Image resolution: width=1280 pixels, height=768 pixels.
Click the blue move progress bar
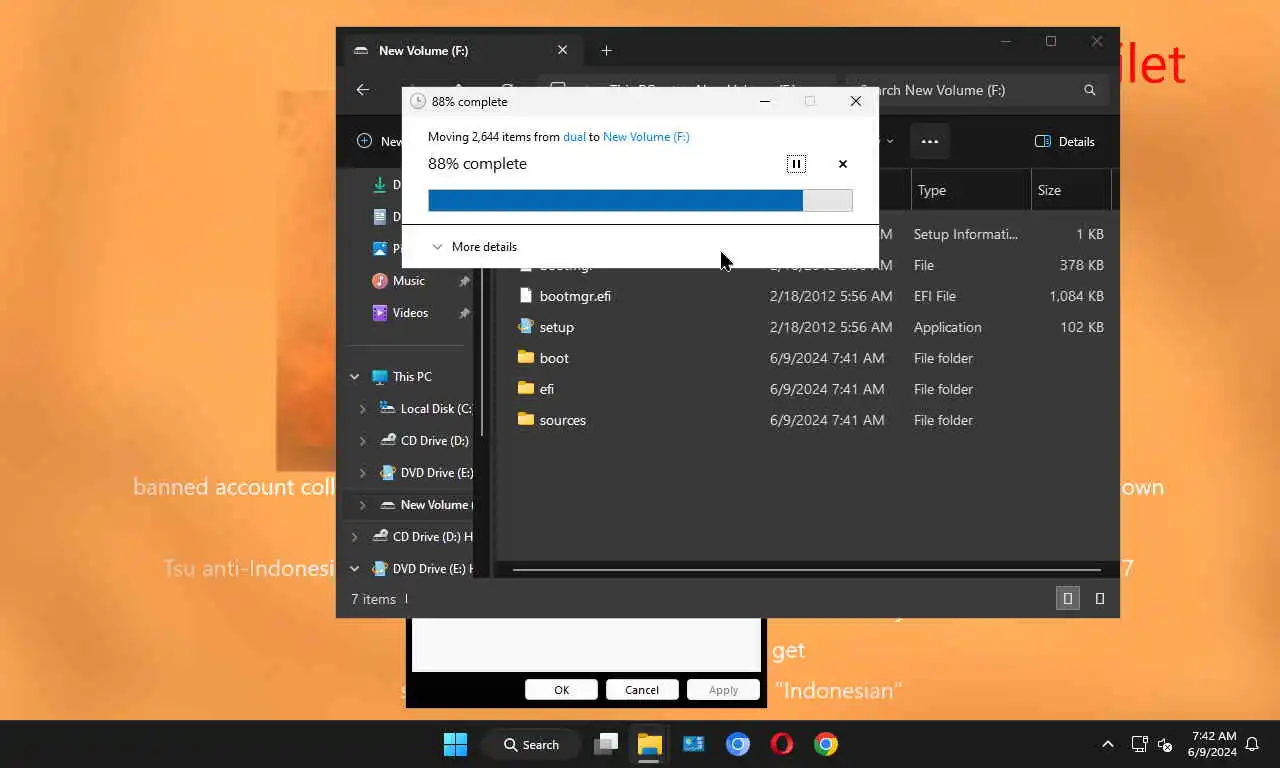640,200
